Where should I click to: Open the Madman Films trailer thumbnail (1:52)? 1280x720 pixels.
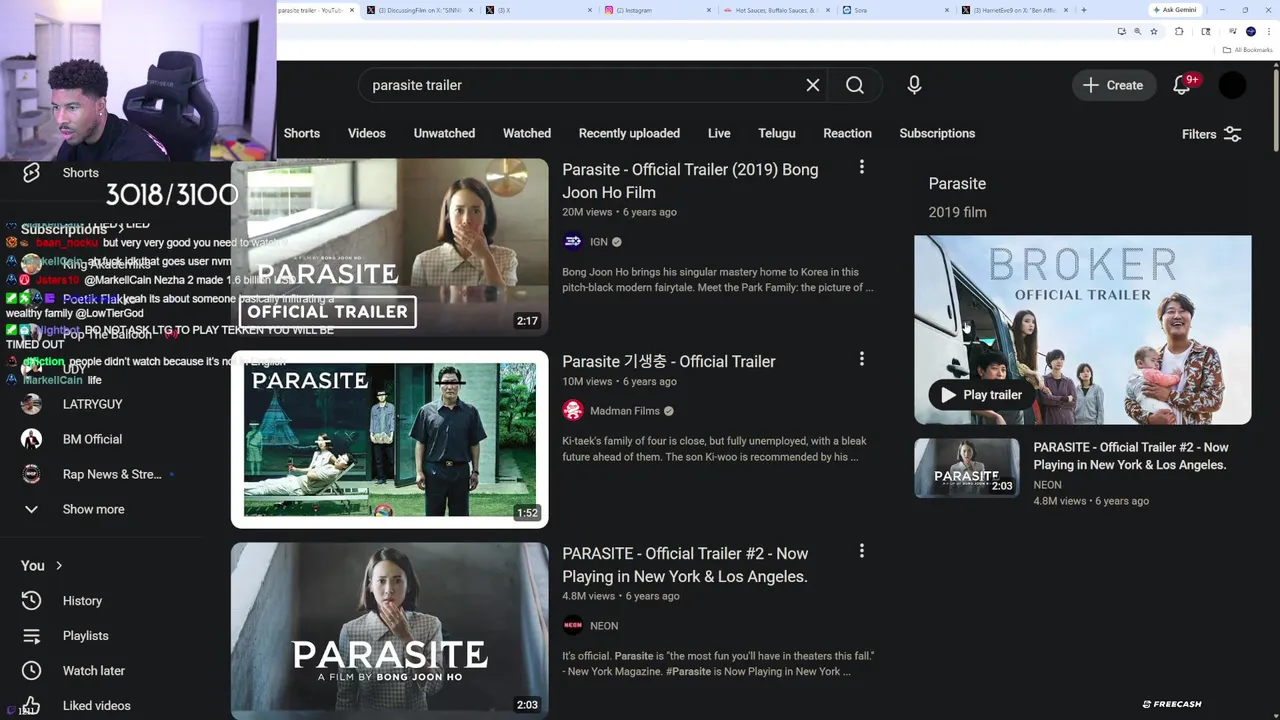[x=390, y=439]
